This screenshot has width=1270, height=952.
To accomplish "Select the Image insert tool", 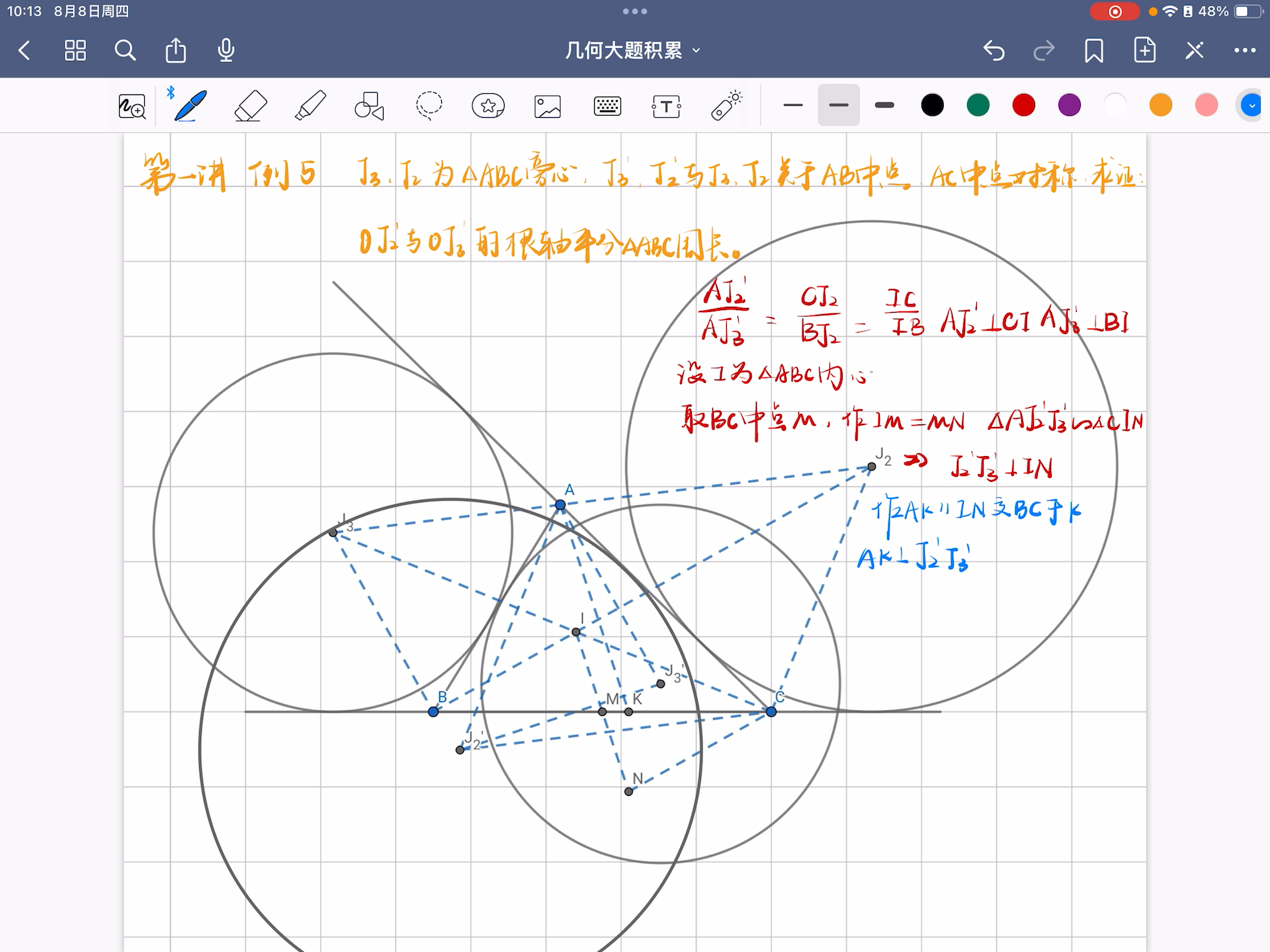I will 548,106.
